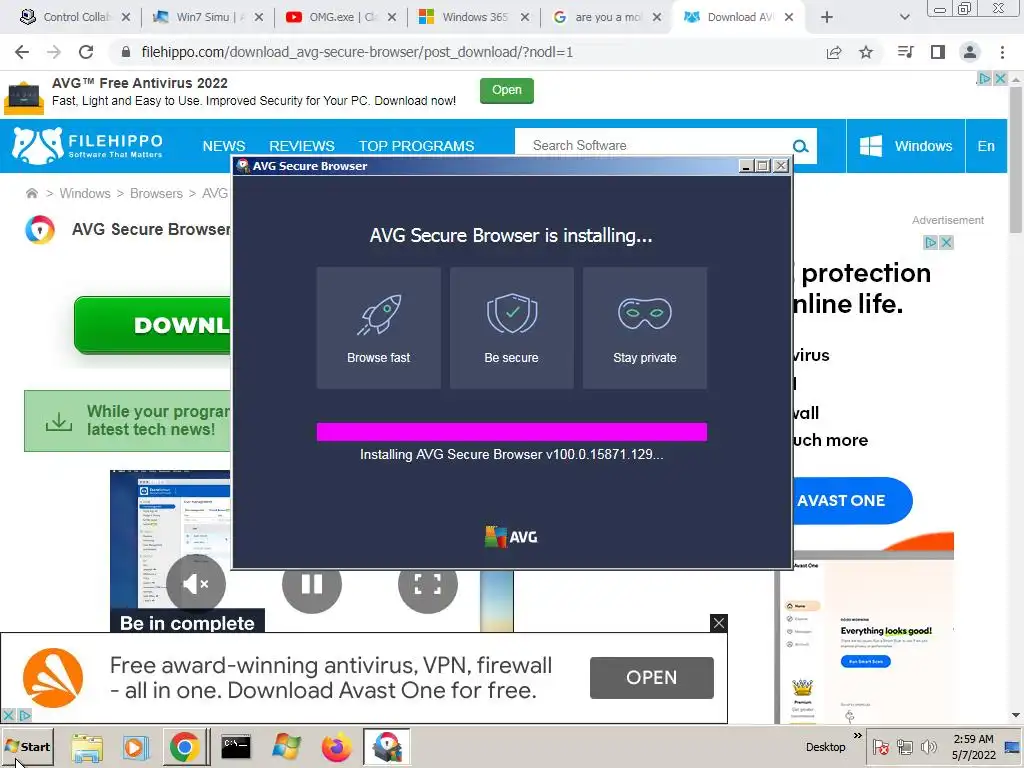Screen dimensions: 1024x768
Task: Mute the video with the speaker icon
Action: [196, 584]
